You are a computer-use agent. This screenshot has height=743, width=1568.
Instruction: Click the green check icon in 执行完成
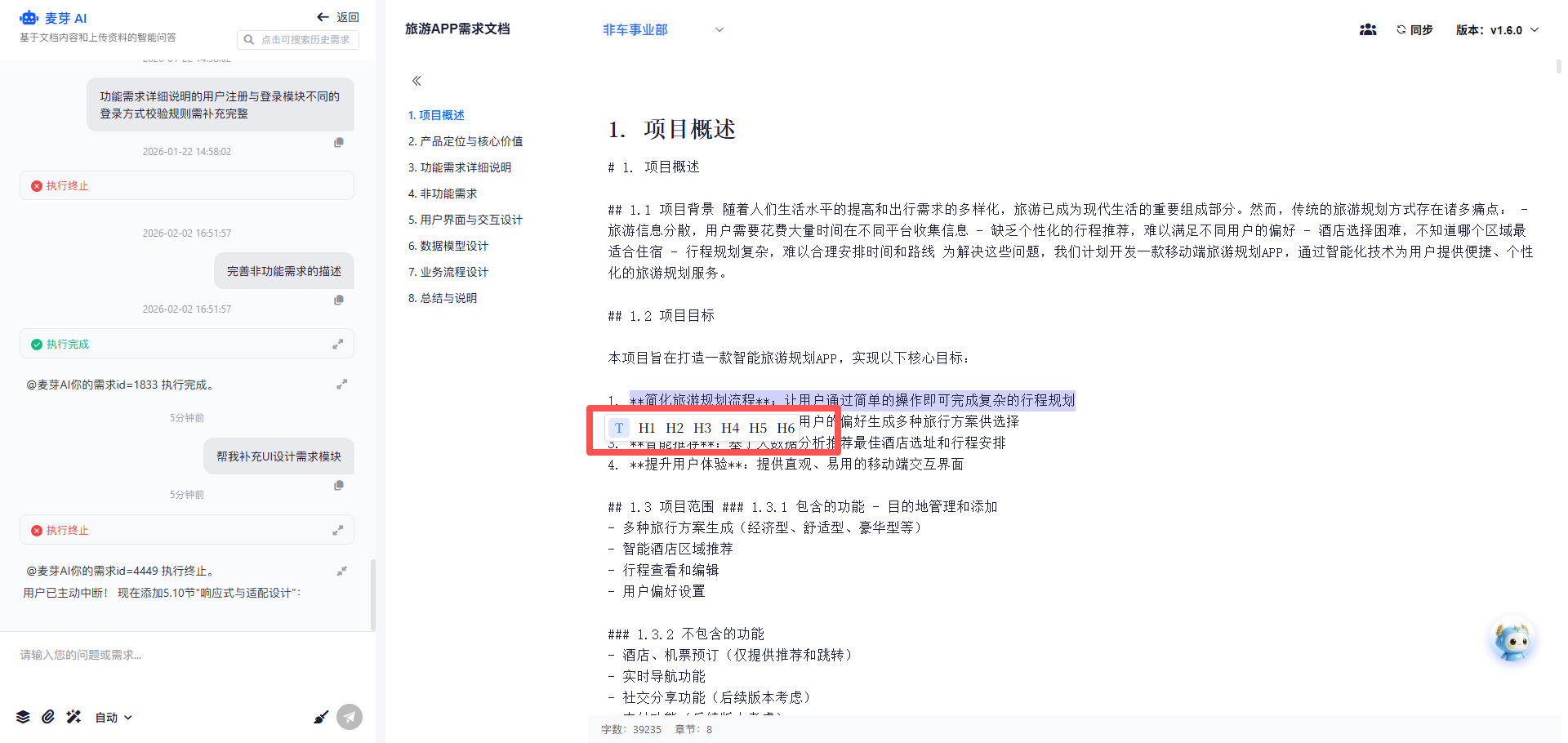(37, 345)
